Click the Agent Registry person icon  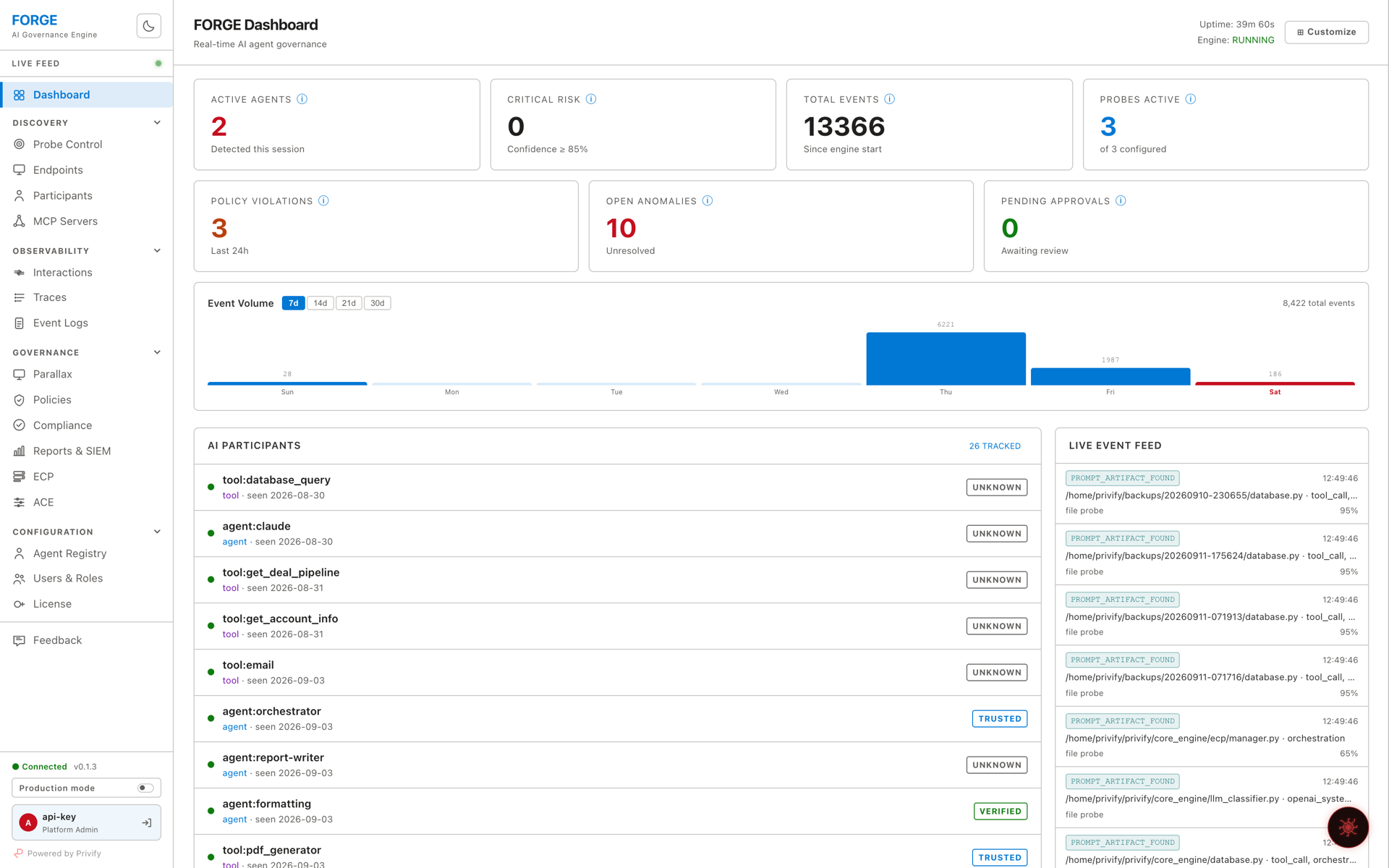20,553
